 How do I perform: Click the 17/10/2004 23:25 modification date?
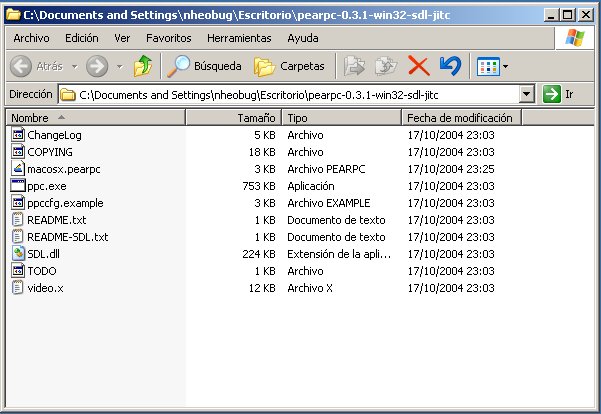[x=451, y=169]
